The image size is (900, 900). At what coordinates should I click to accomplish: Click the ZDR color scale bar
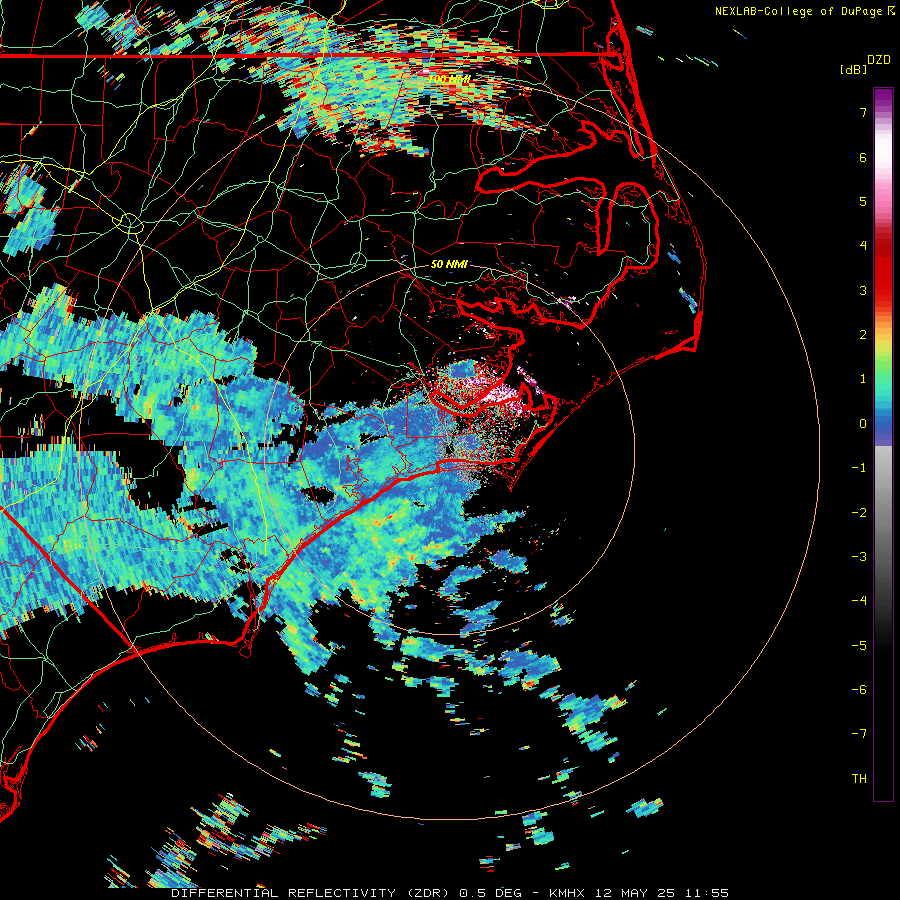pos(883,444)
